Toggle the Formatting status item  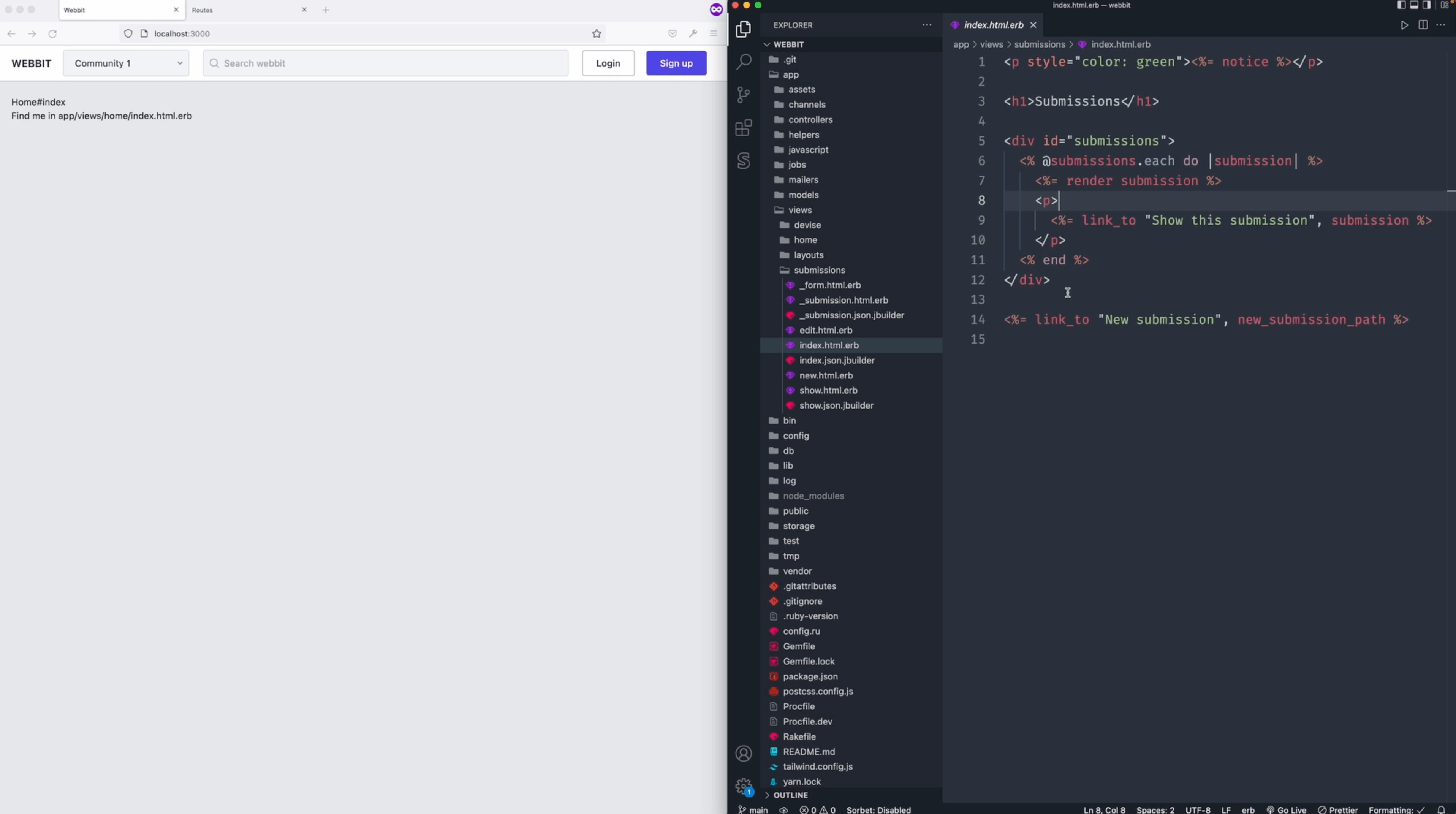[1397, 809]
